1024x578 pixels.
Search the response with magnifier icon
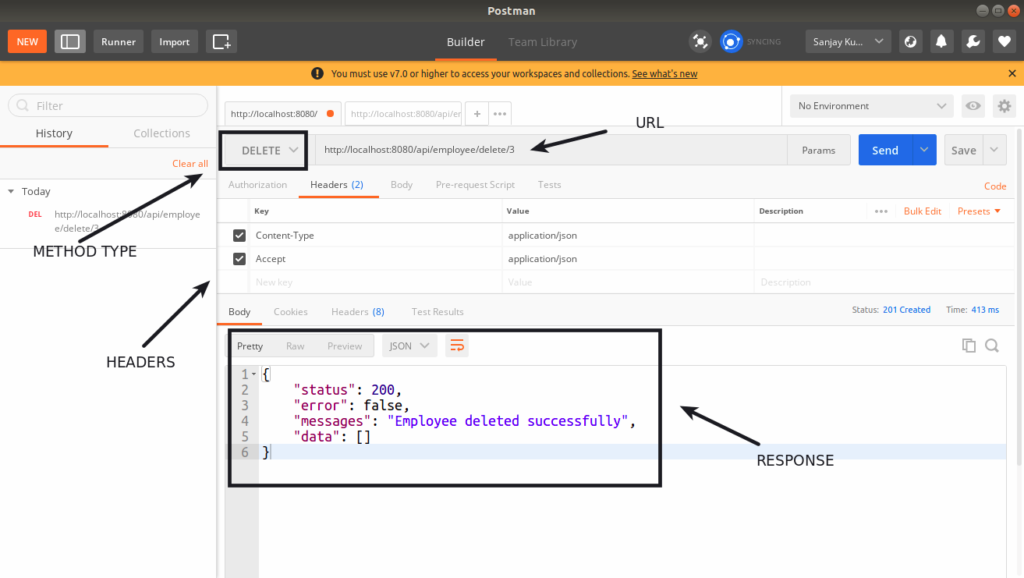click(992, 345)
